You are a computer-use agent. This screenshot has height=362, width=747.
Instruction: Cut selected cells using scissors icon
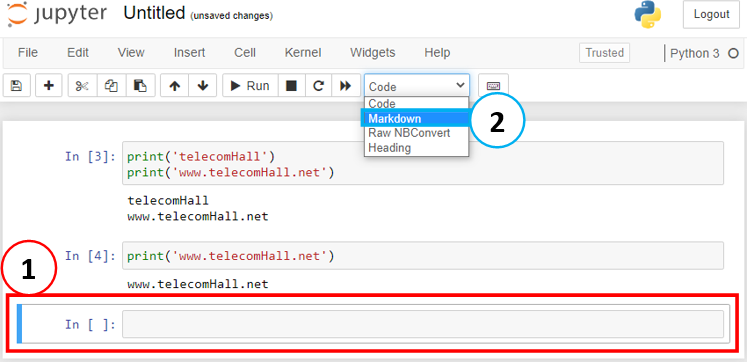point(82,86)
